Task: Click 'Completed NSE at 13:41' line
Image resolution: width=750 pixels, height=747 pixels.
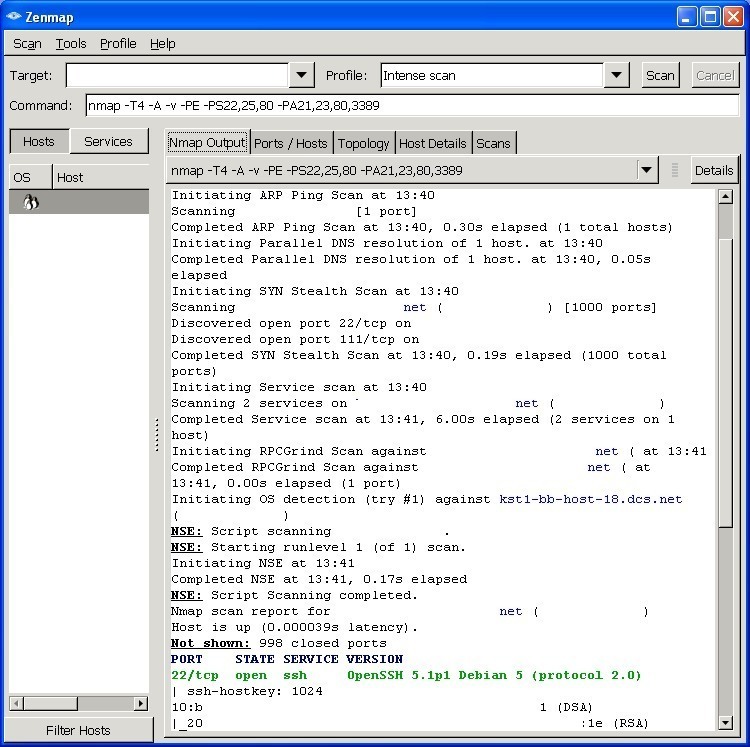Action: [319, 579]
